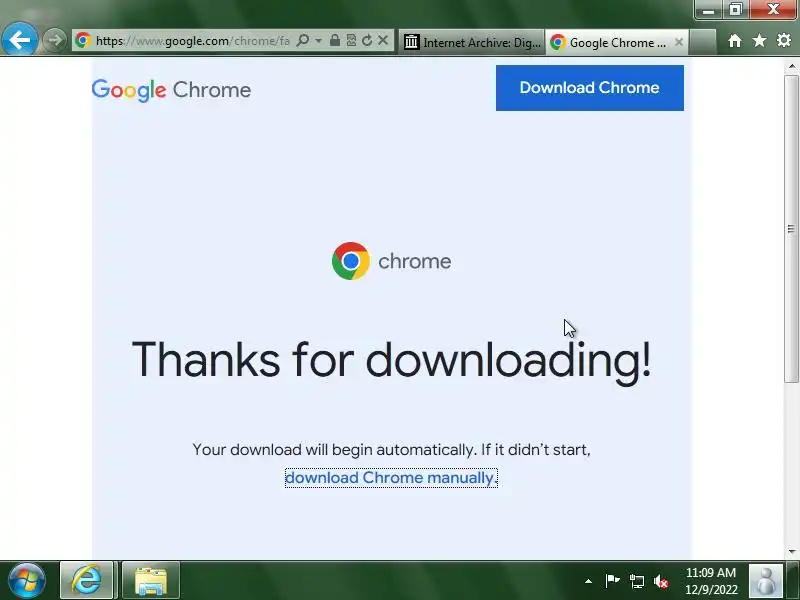Open the Windows Start menu orb
Screen dimensions: 800x600
[x=27, y=580]
